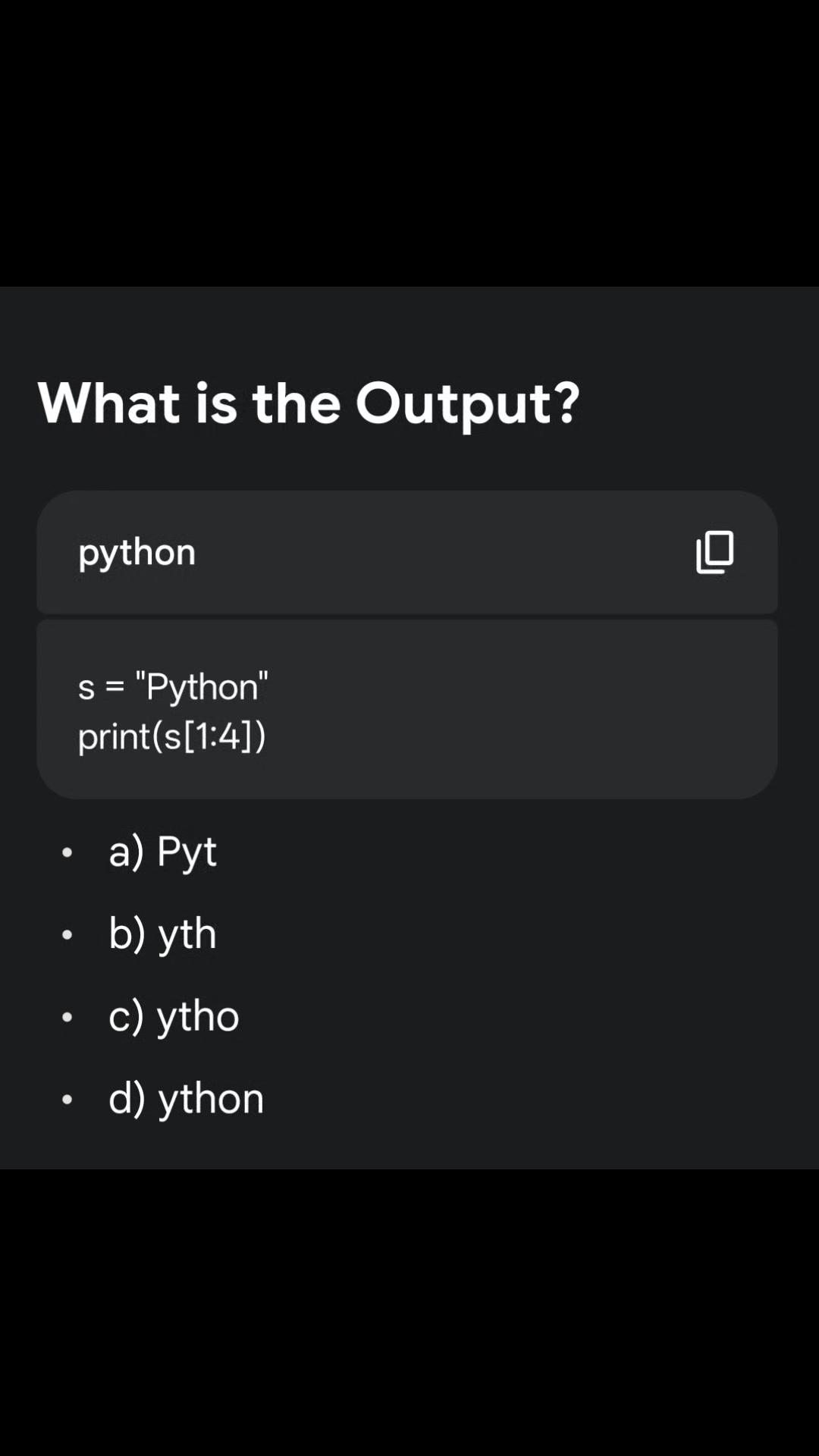Click the empty area of code header bar
Image resolution: width=819 pixels, height=1456 pixels.
click(440, 552)
